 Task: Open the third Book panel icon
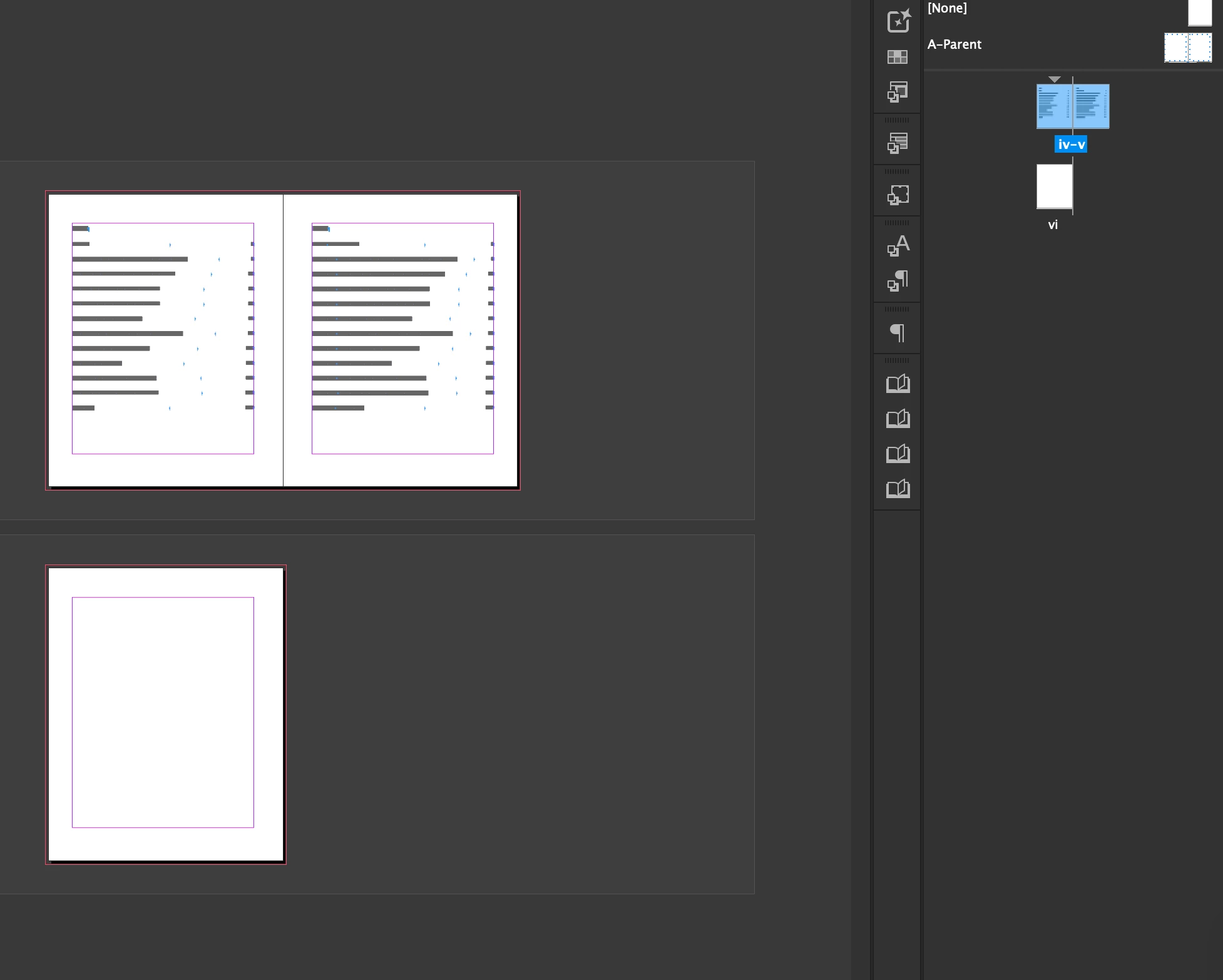coord(898,454)
